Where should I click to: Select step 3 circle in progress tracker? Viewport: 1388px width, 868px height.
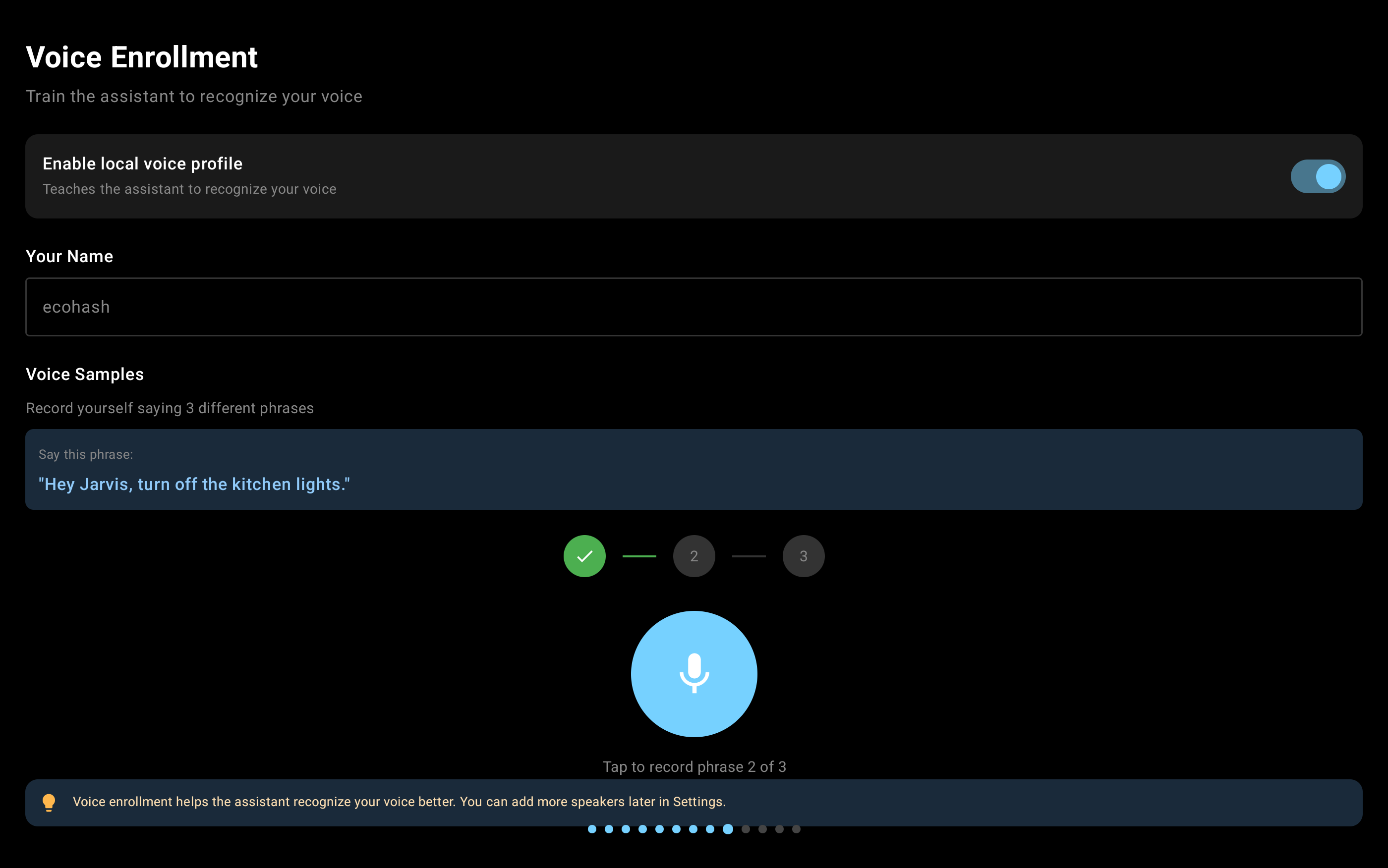pyautogui.click(x=803, y=556)
